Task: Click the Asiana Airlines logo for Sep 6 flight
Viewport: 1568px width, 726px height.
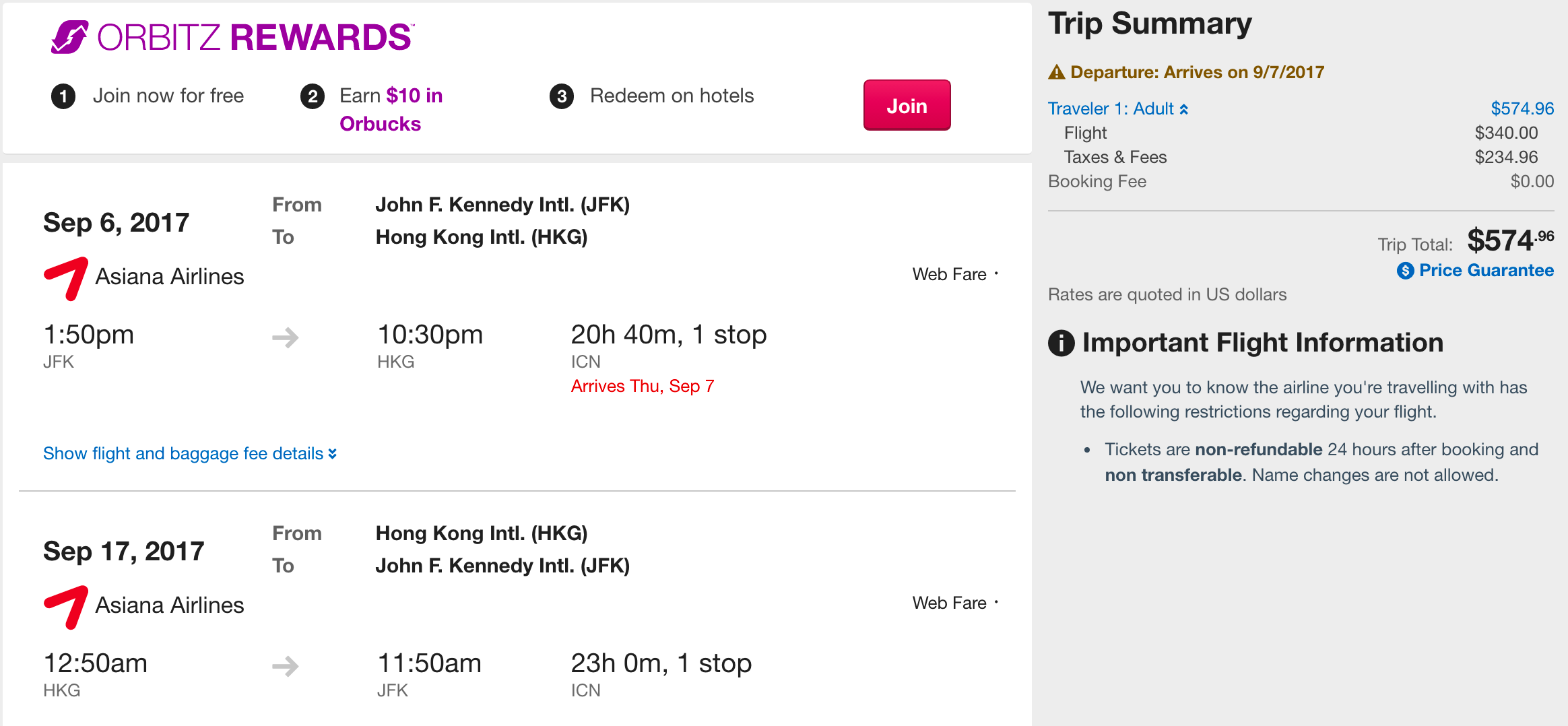Action: 66,277
